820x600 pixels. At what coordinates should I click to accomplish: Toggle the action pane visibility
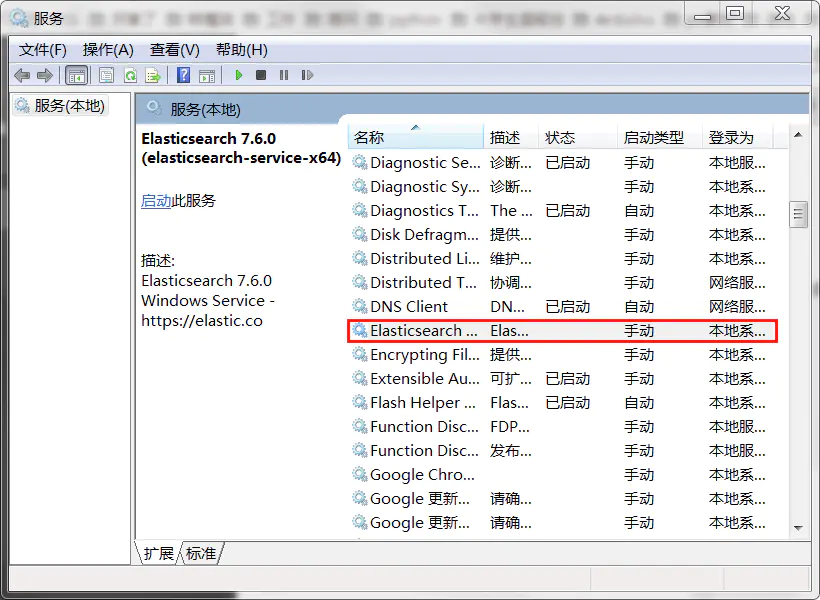point(208,74)
